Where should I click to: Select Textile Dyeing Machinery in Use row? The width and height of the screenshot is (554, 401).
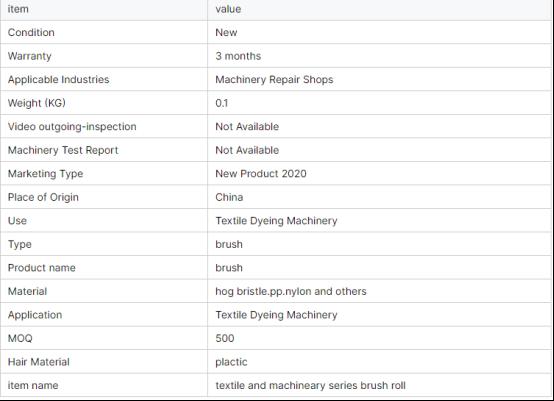(x=276, y=221)
